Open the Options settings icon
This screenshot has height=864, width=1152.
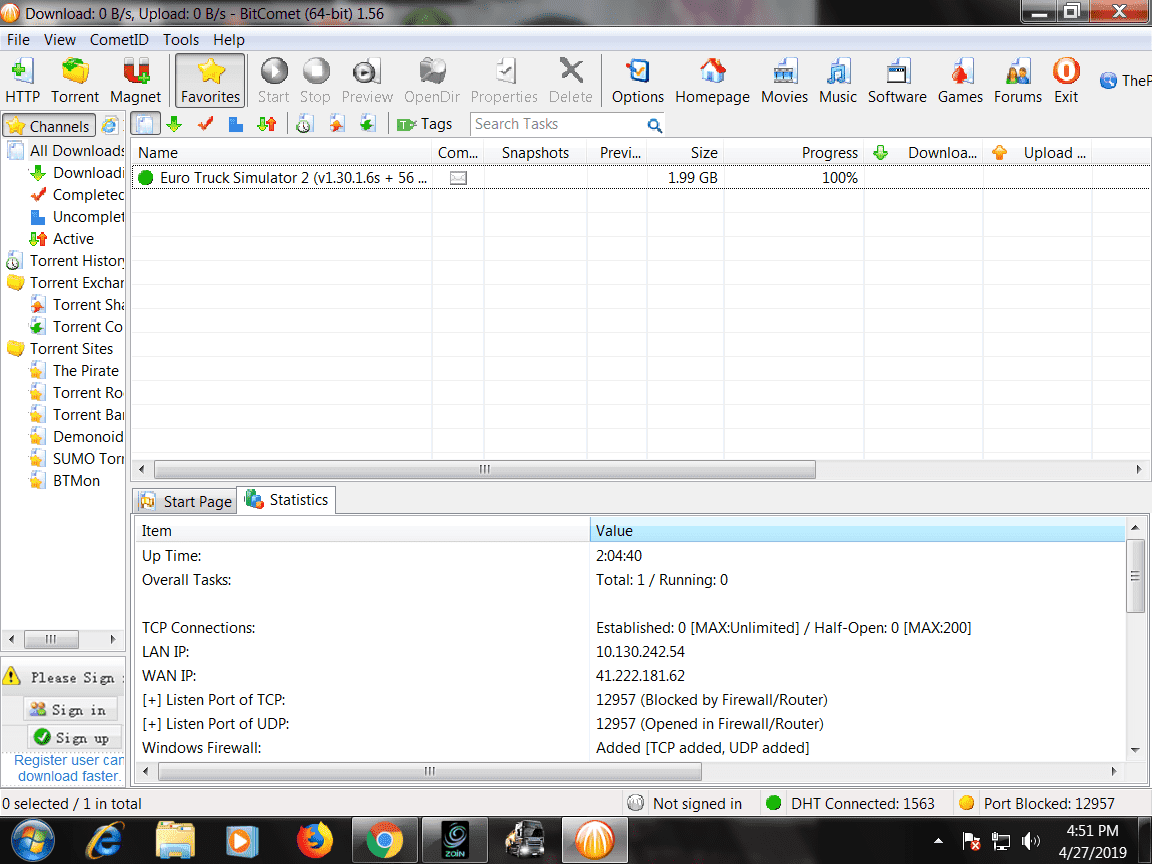[x=638, y=80]
